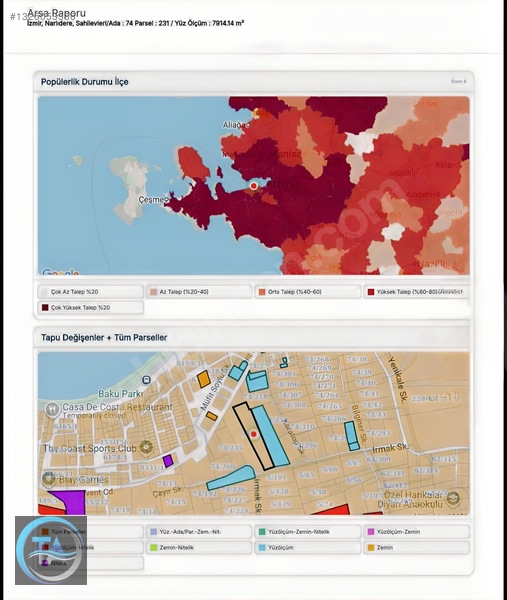Viewport: 507px width, 600px height.
Task: Click the Yüksek Talep red color swatch
Action: pyautogui.click(x=371, y=292)
